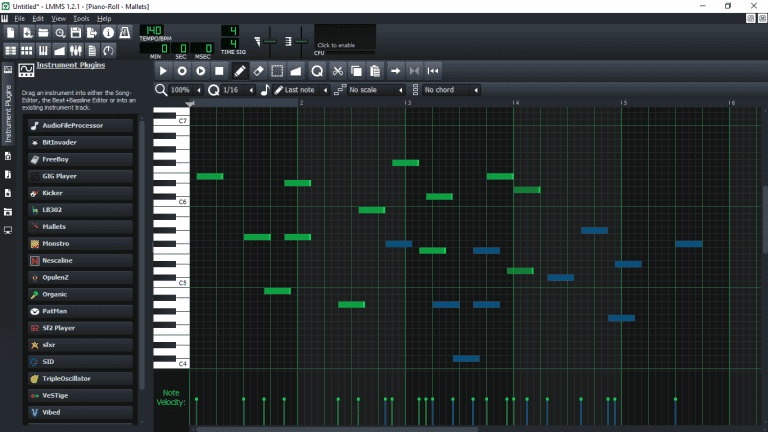Open the Edit menu

point(38,19)
